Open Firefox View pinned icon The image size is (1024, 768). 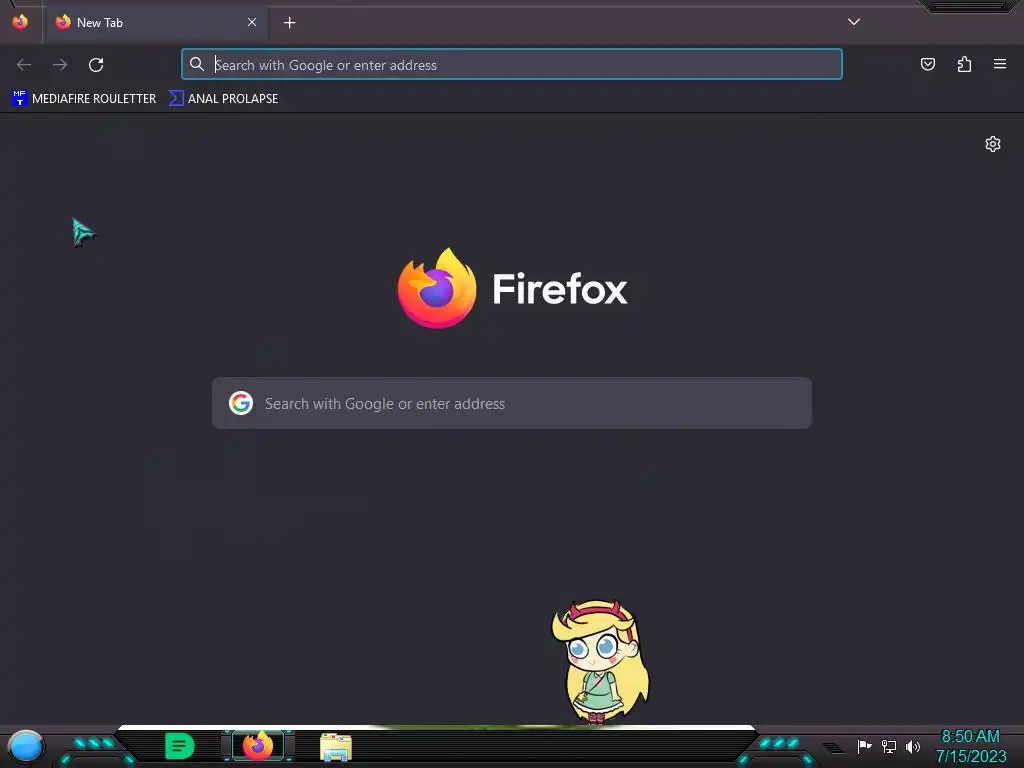click(x=20, y=22)
